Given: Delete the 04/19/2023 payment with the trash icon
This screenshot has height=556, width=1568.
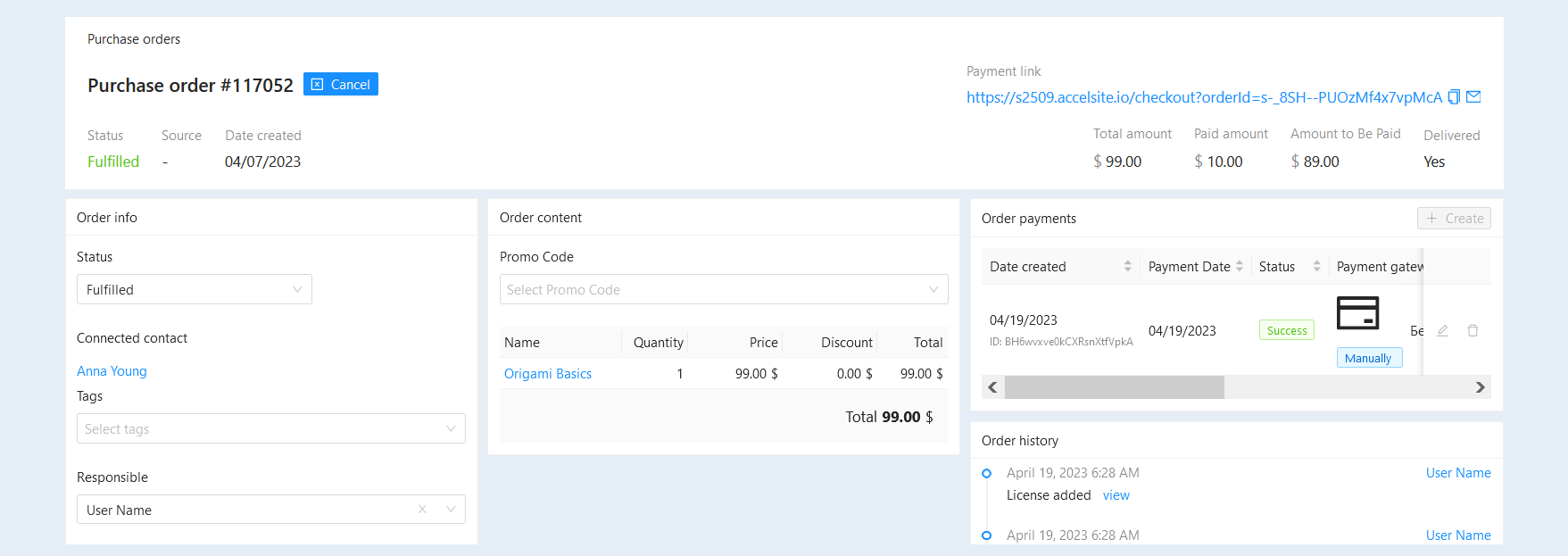Looking at the screenshot, I should 1473,330.
